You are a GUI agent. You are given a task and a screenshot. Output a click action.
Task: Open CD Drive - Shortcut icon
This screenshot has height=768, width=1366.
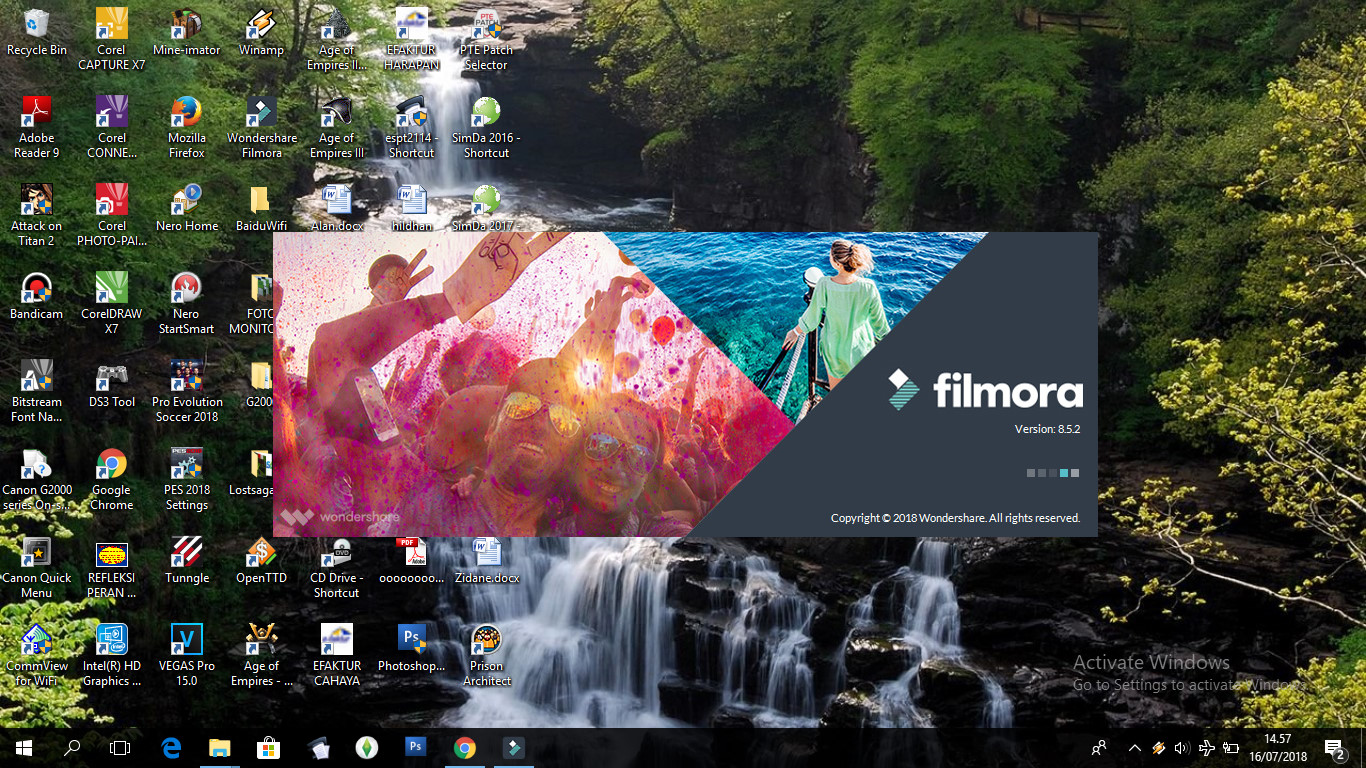click(336, 568)
